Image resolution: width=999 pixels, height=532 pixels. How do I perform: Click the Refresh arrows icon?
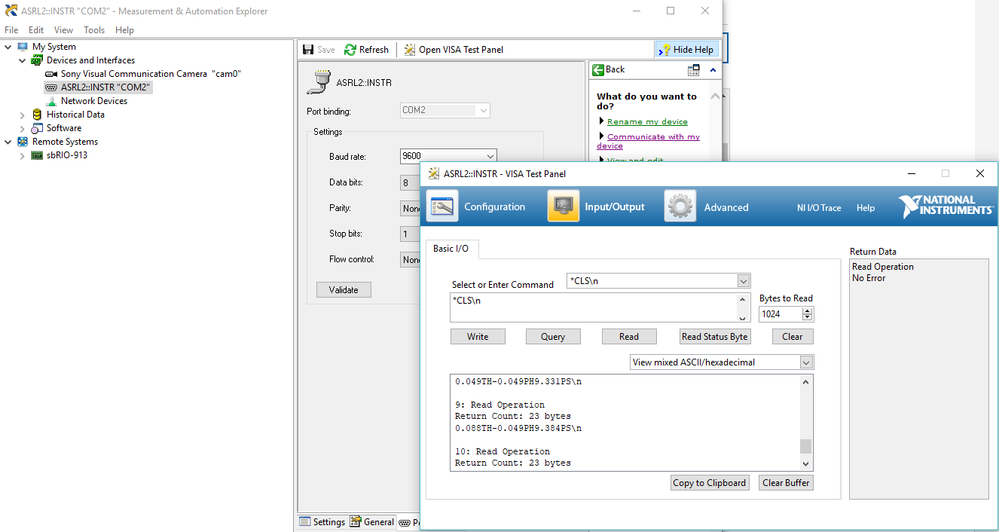coord(350,50)
